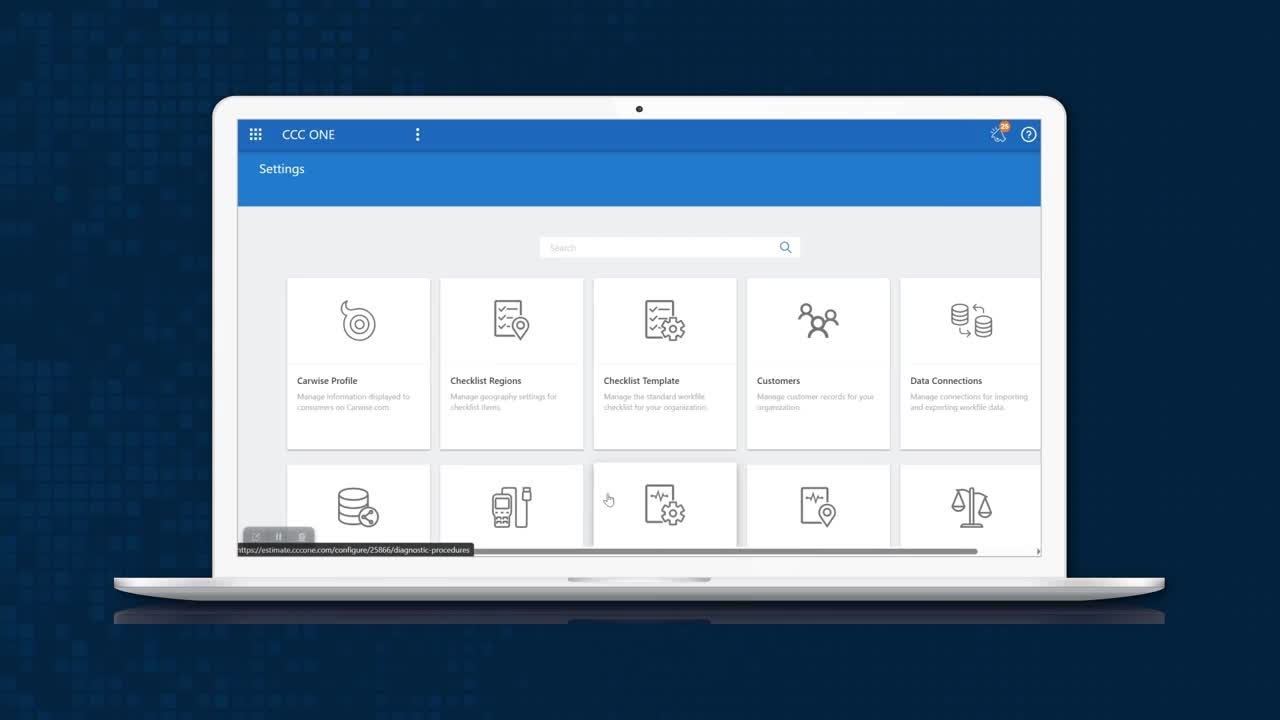This screenshot has width=1280, height=720.
Task: Open the three-dot vertical menu beside CCC ONE
Action: (x=417, y=134)
